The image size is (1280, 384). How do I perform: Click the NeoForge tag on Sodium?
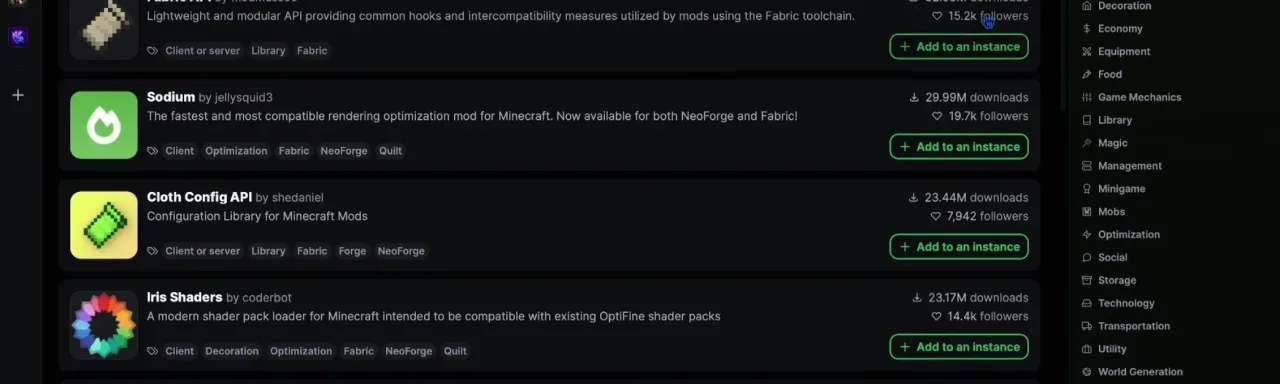pos(344,151)
